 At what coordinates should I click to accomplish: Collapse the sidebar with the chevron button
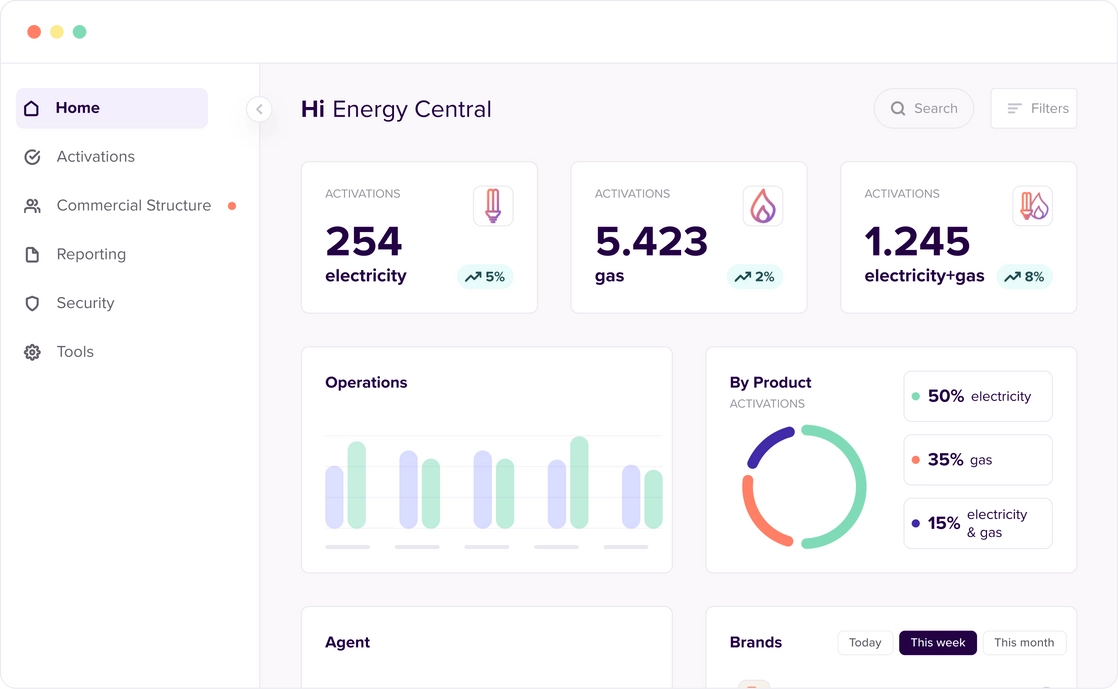(259, 109)
